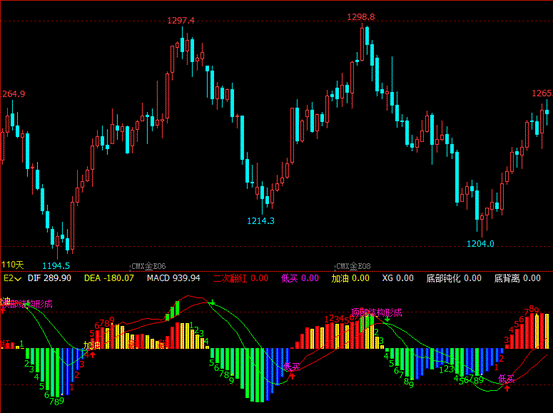Screen dimensions: 553x413
Task: Click the green down arrow at the far-left indicator start
Action: click(x=27, y=303)
